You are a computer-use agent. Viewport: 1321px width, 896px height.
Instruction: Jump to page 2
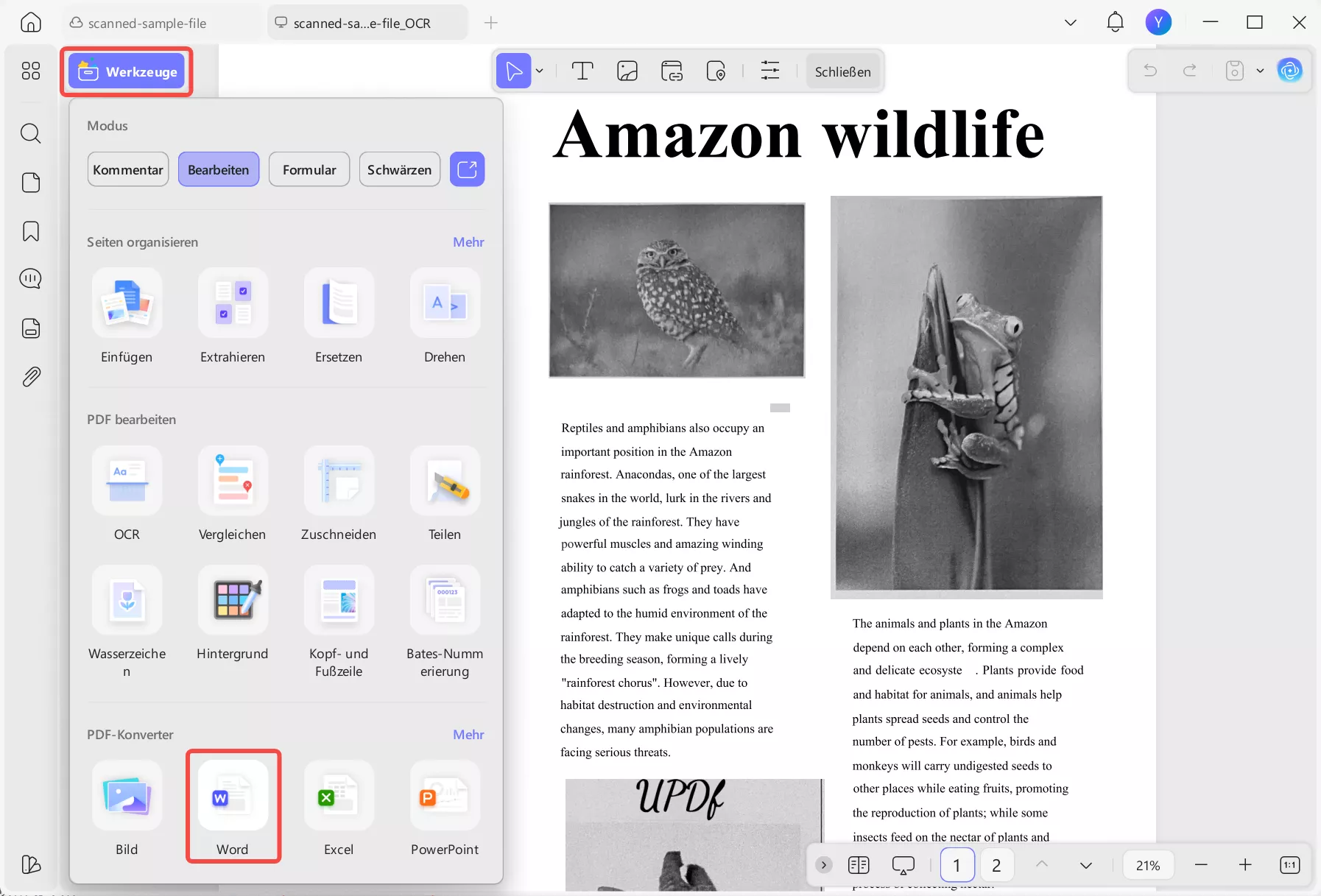pyautogui.click(x=996, y=865)
